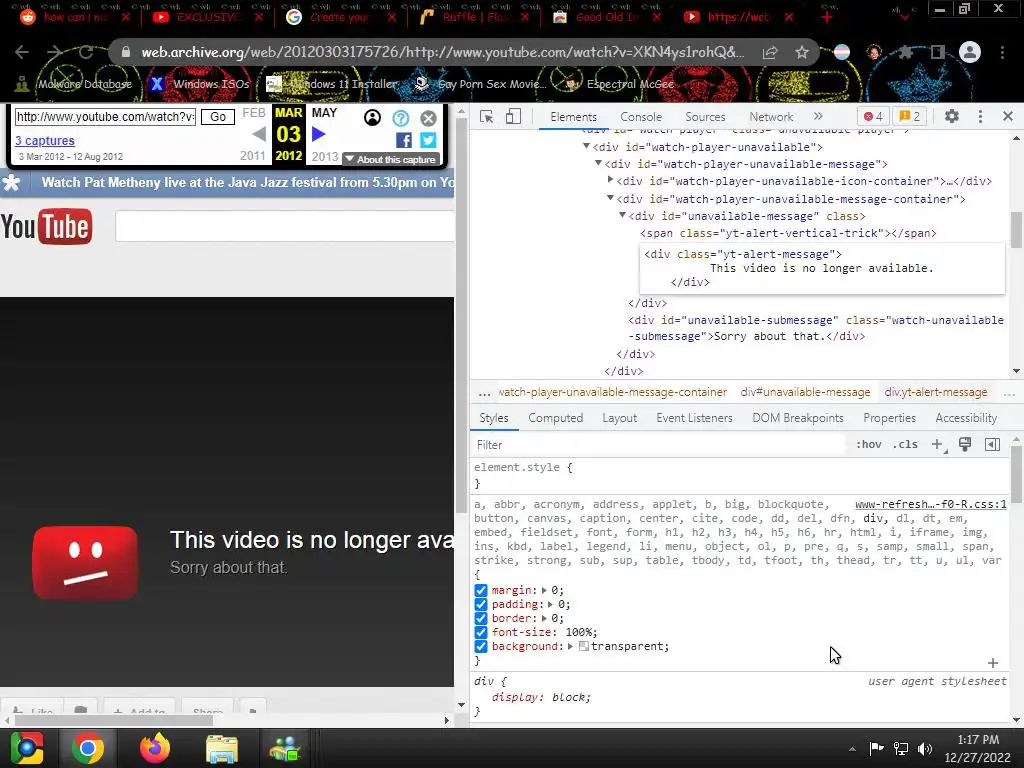Expand the border shorthand triangle
Image resolution: width=1024 pixels, height=768 pixels.
pos(544,618)
